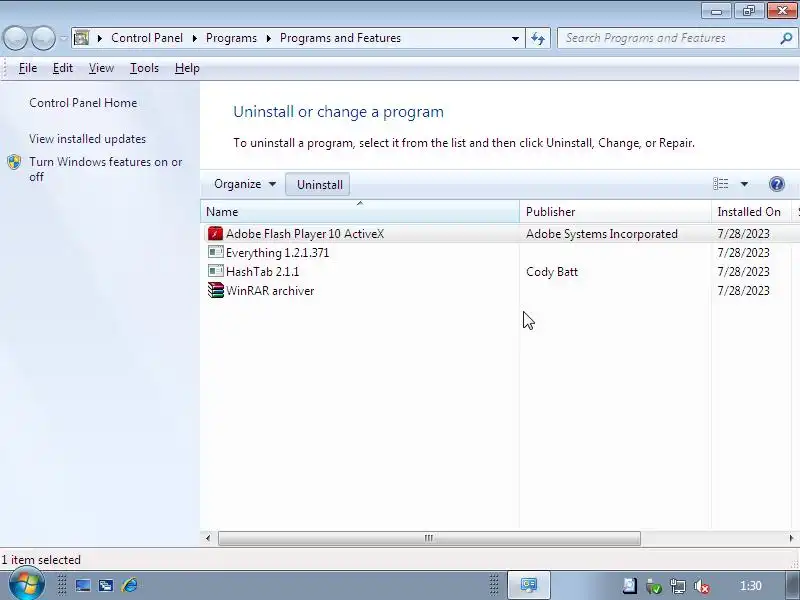
Task: Click the taskbar clock showing 1:30
Action: click(x=751, y=586)
